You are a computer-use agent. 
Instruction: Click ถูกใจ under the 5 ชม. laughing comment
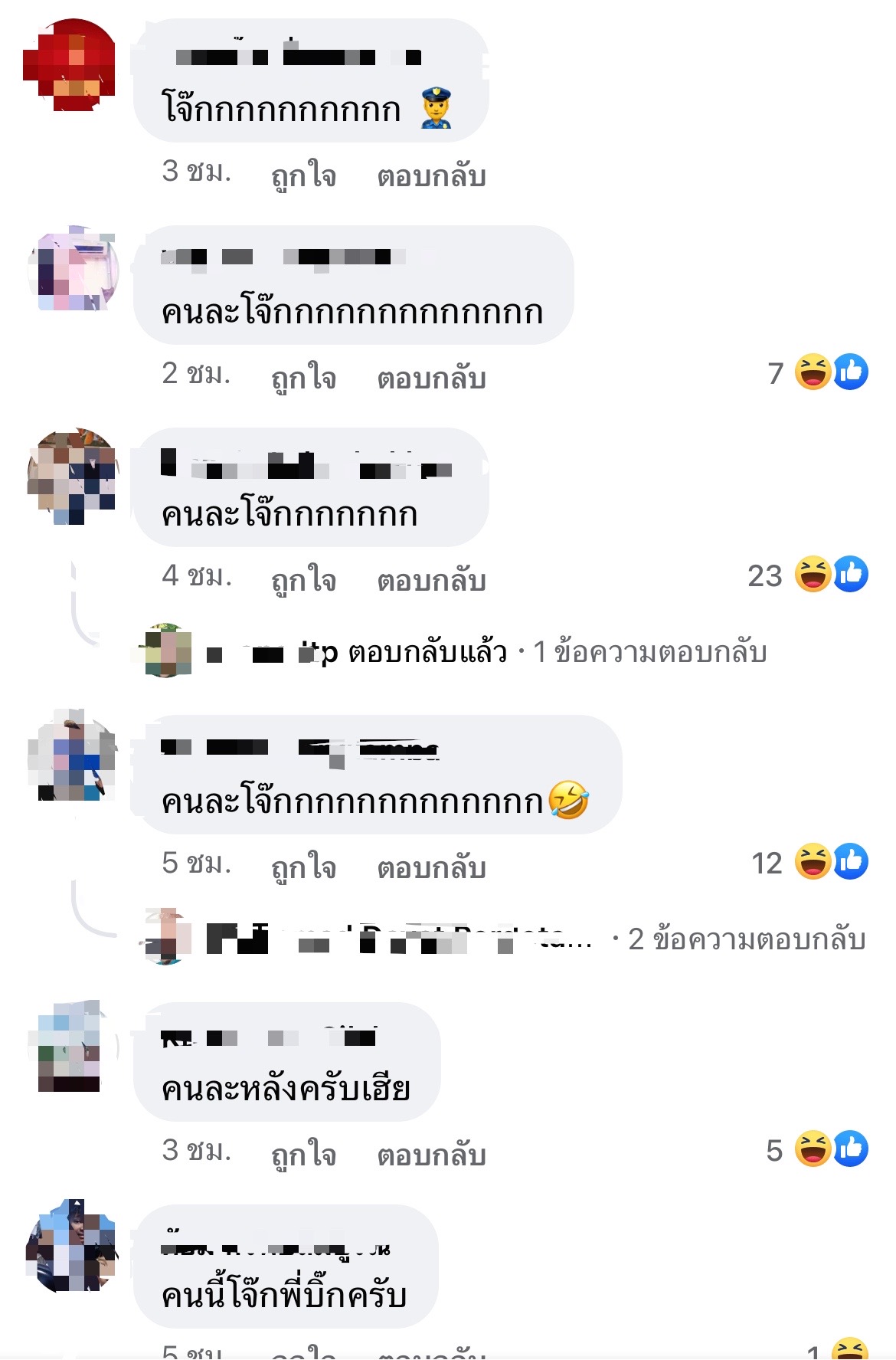click(304, 867)
